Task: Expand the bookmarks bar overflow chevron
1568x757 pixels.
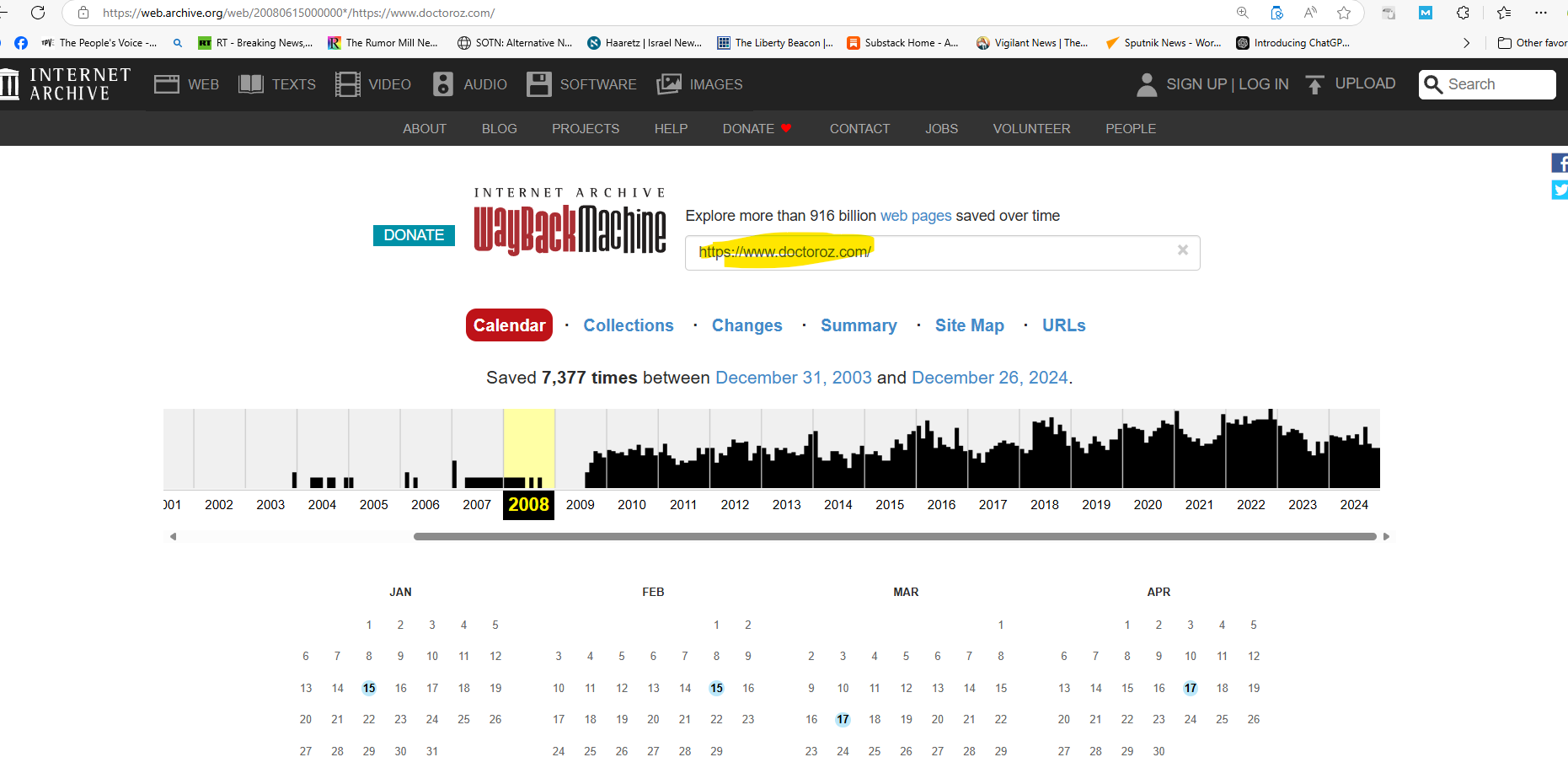Action: (x=1467, y=43)
